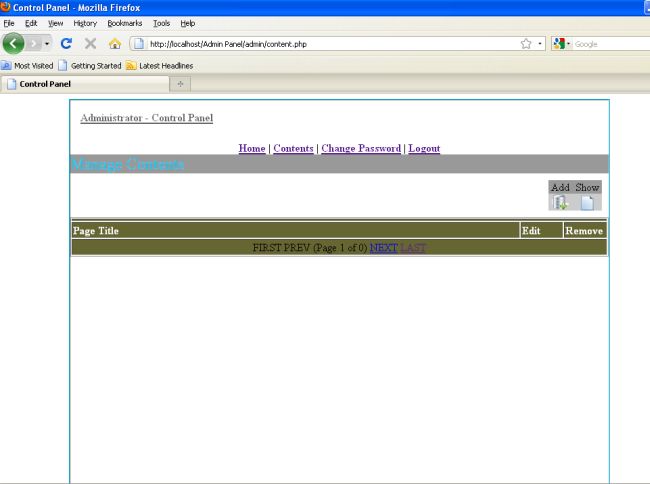
Task: Go to the Firefox Home page icon
Action: coord(115,44)
